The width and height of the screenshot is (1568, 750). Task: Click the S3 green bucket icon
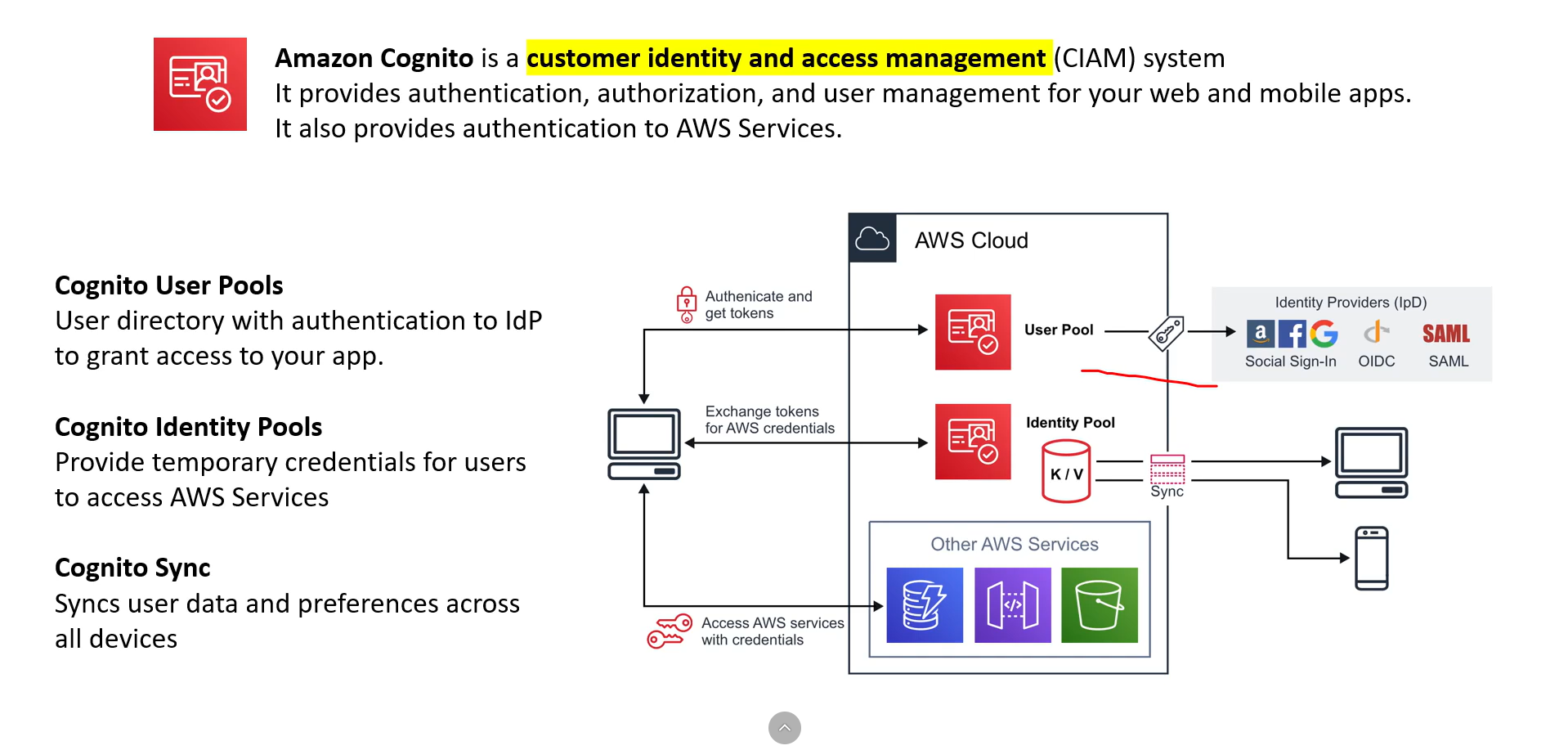click(x=1100, y=605)
